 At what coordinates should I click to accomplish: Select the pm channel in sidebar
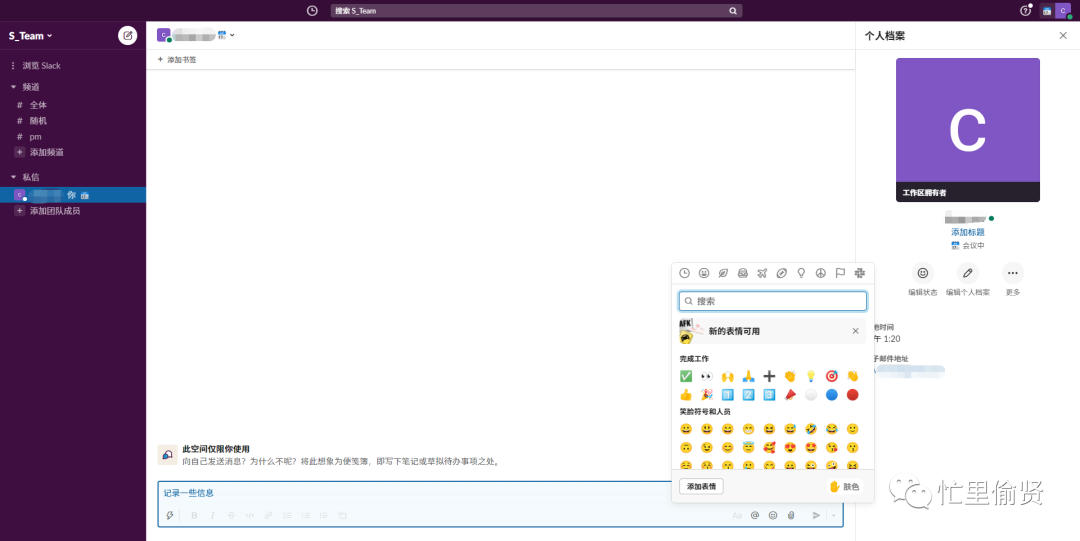point(35,136)
